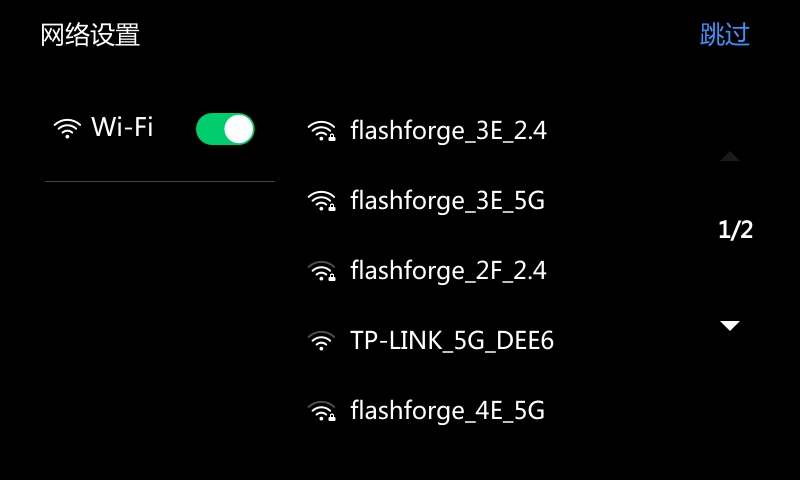Viewport: 800px width, 480px height.
Task: Skip network setup via the 跳过 link
Action: point(724,35)
